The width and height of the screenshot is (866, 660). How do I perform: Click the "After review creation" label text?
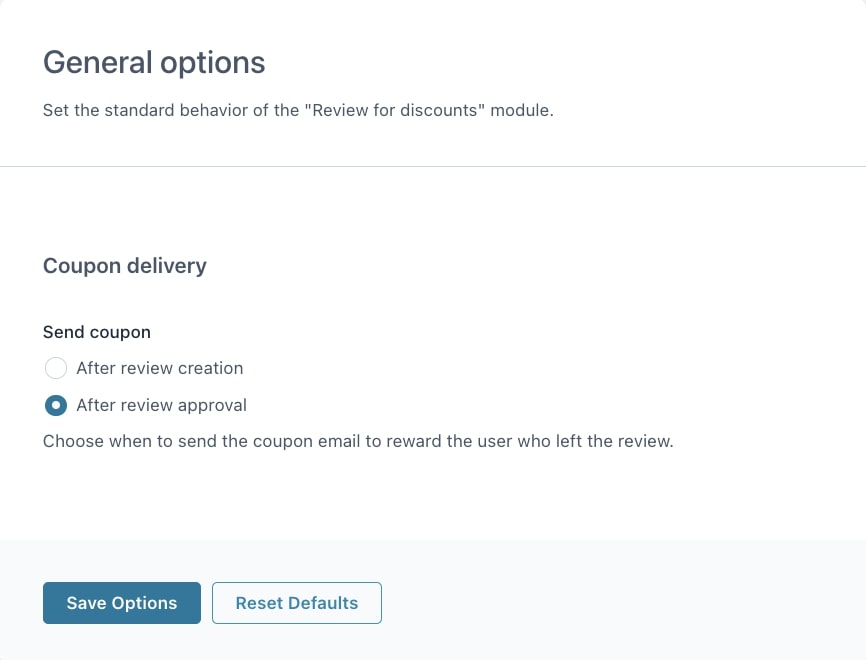tap(159, 368)
